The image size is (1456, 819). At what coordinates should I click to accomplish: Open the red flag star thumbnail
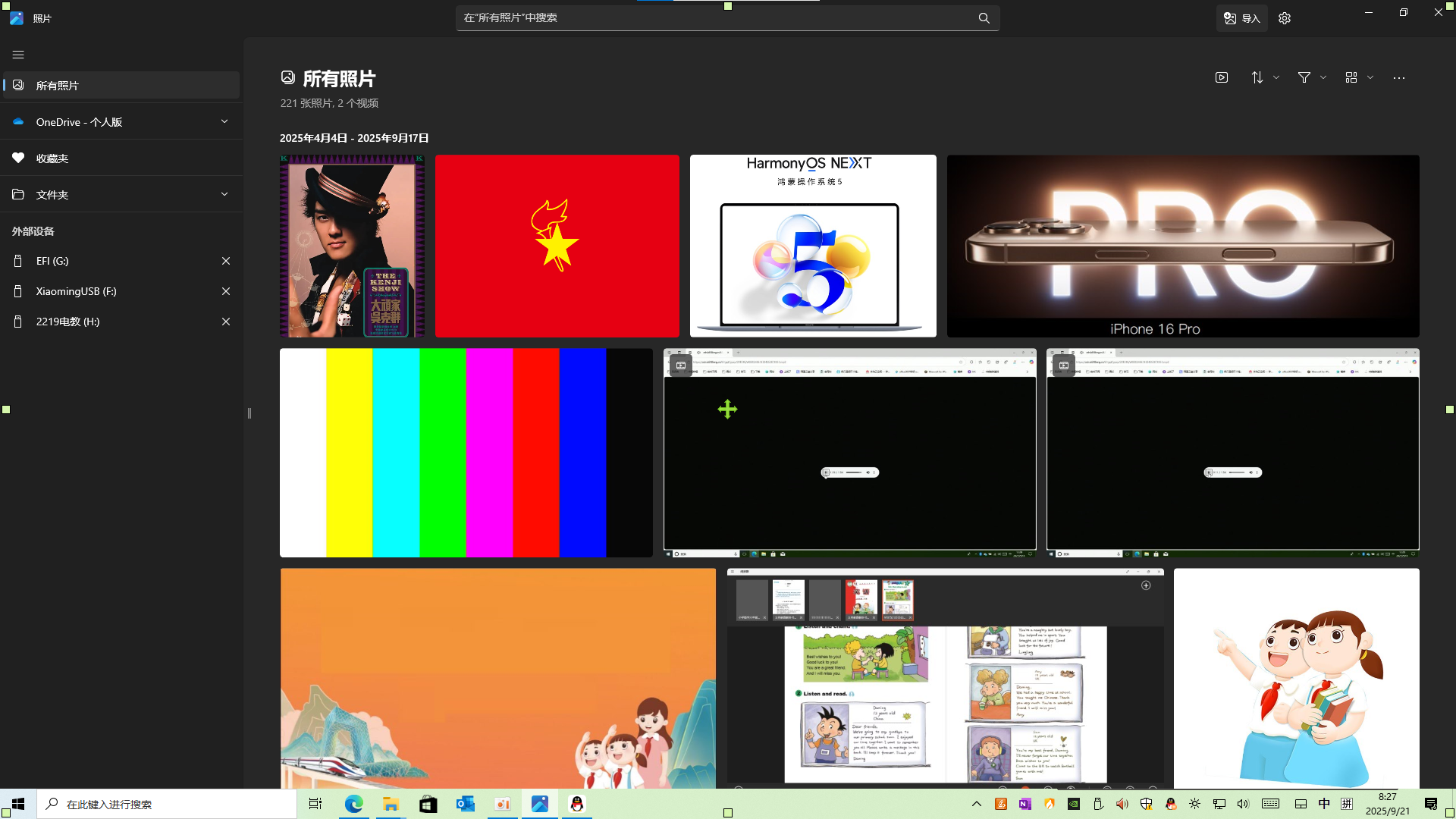557,246
